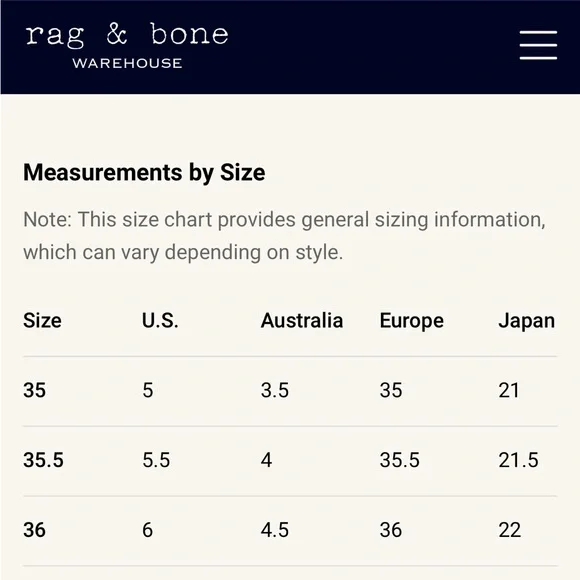The image size is (580, 580).
Task: Select the size 35 row label
Action: point(34,390)
